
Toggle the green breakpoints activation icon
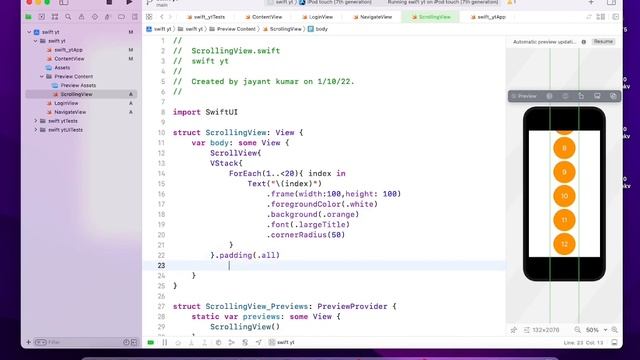(x=151, y=342)
